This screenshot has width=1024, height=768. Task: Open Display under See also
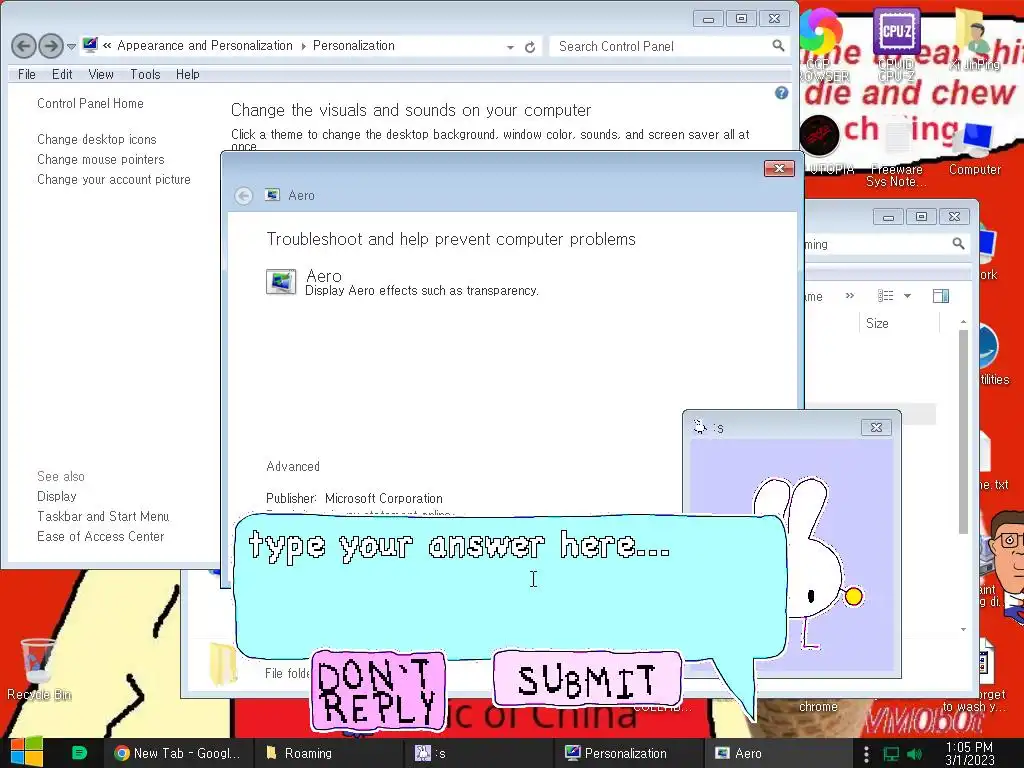pyautogui.click(x=57, y=496)
